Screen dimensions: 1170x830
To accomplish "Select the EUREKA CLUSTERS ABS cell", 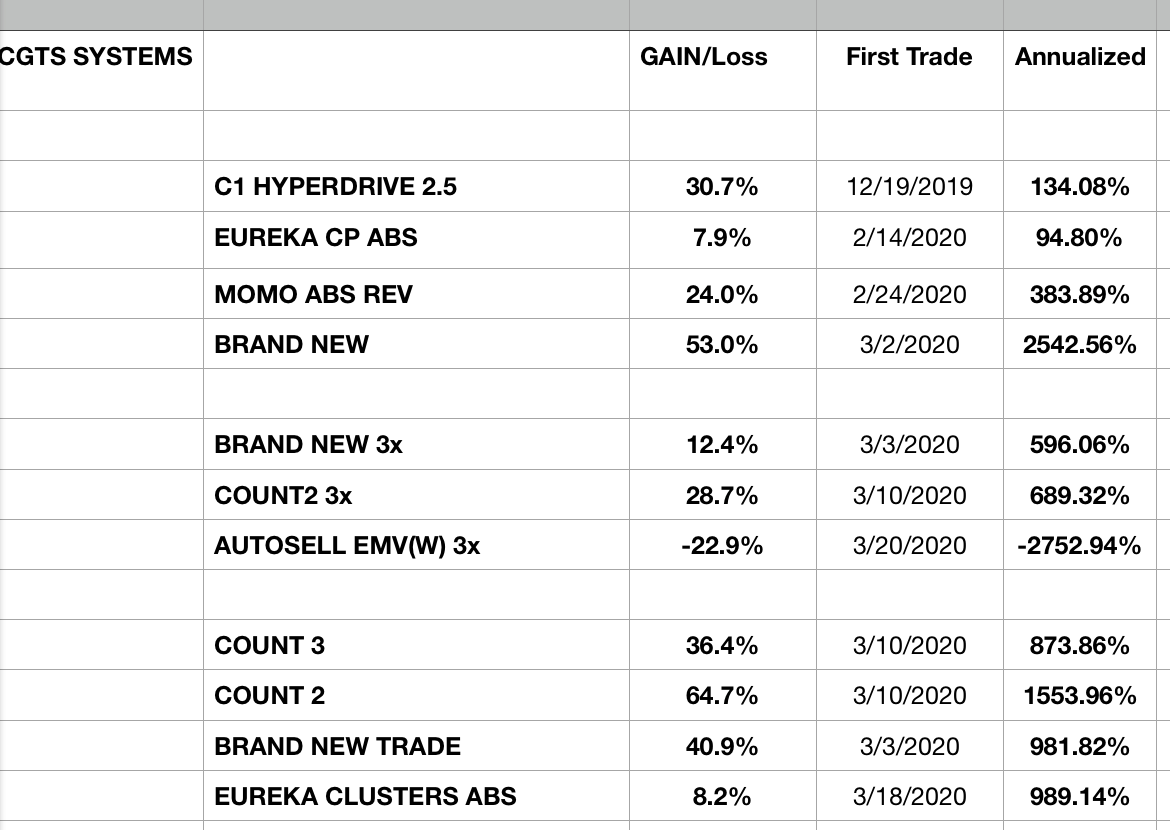I will pos(365,797).
